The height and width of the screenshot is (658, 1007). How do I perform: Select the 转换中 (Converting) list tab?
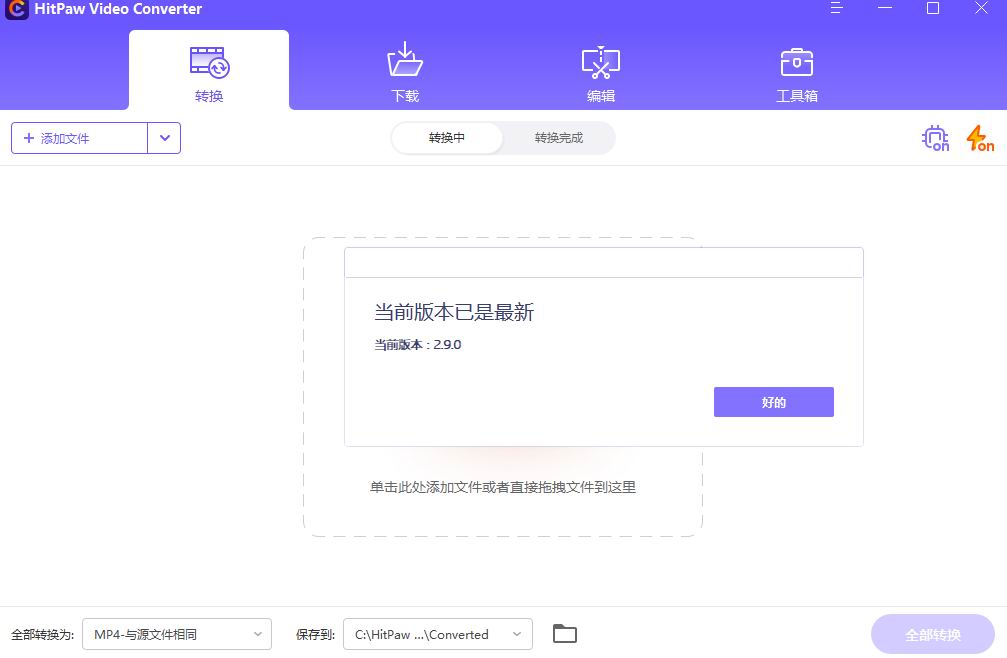point(447,138)
